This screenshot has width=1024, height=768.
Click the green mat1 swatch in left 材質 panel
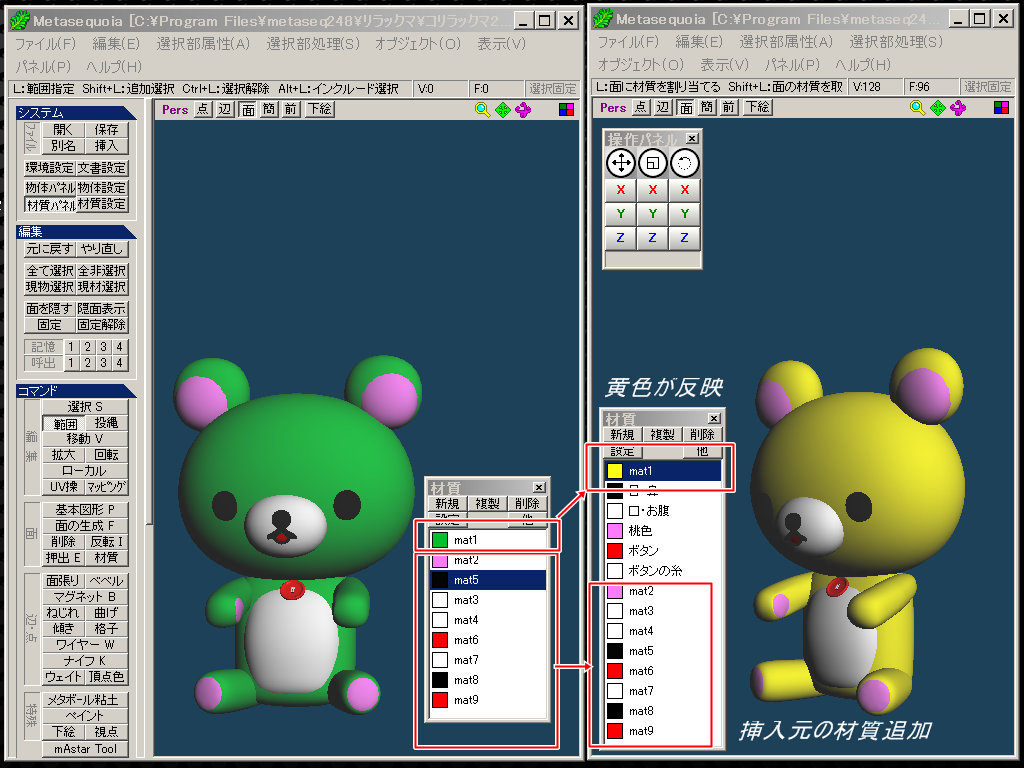440,540
